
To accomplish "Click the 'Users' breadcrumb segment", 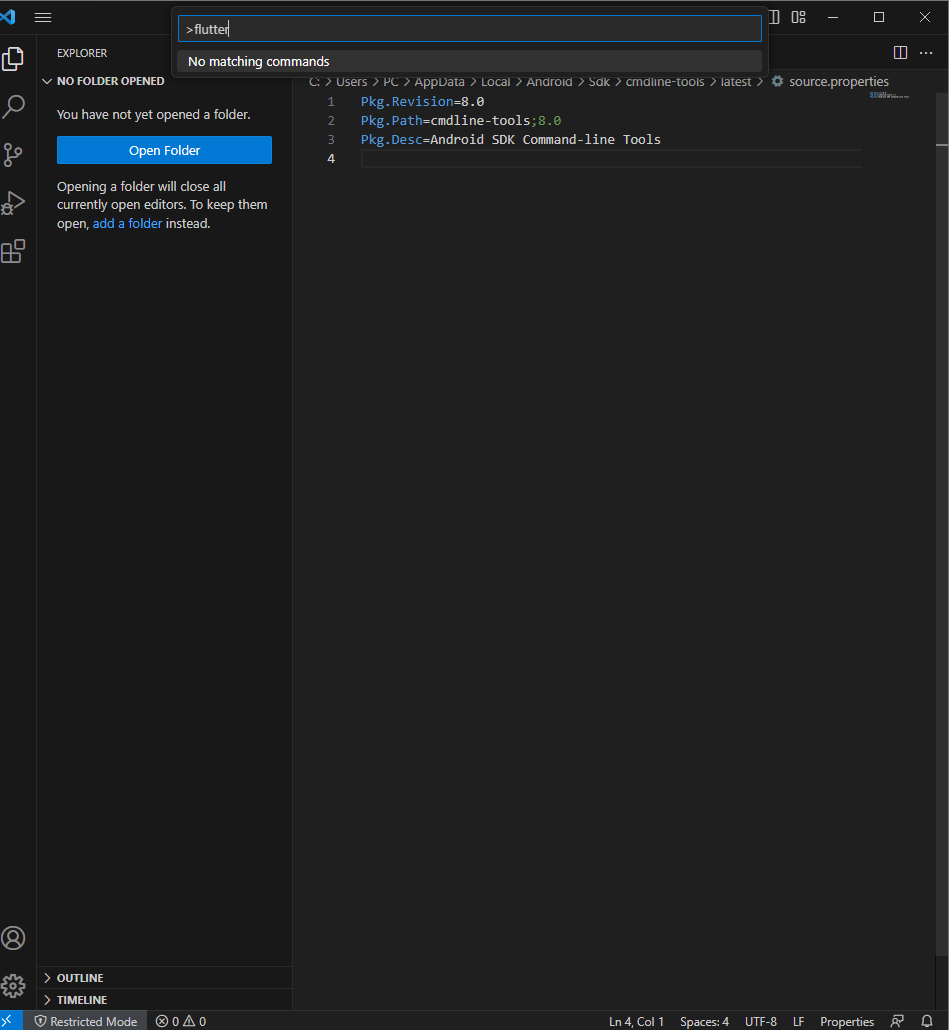I will click(x=351, y=81).
